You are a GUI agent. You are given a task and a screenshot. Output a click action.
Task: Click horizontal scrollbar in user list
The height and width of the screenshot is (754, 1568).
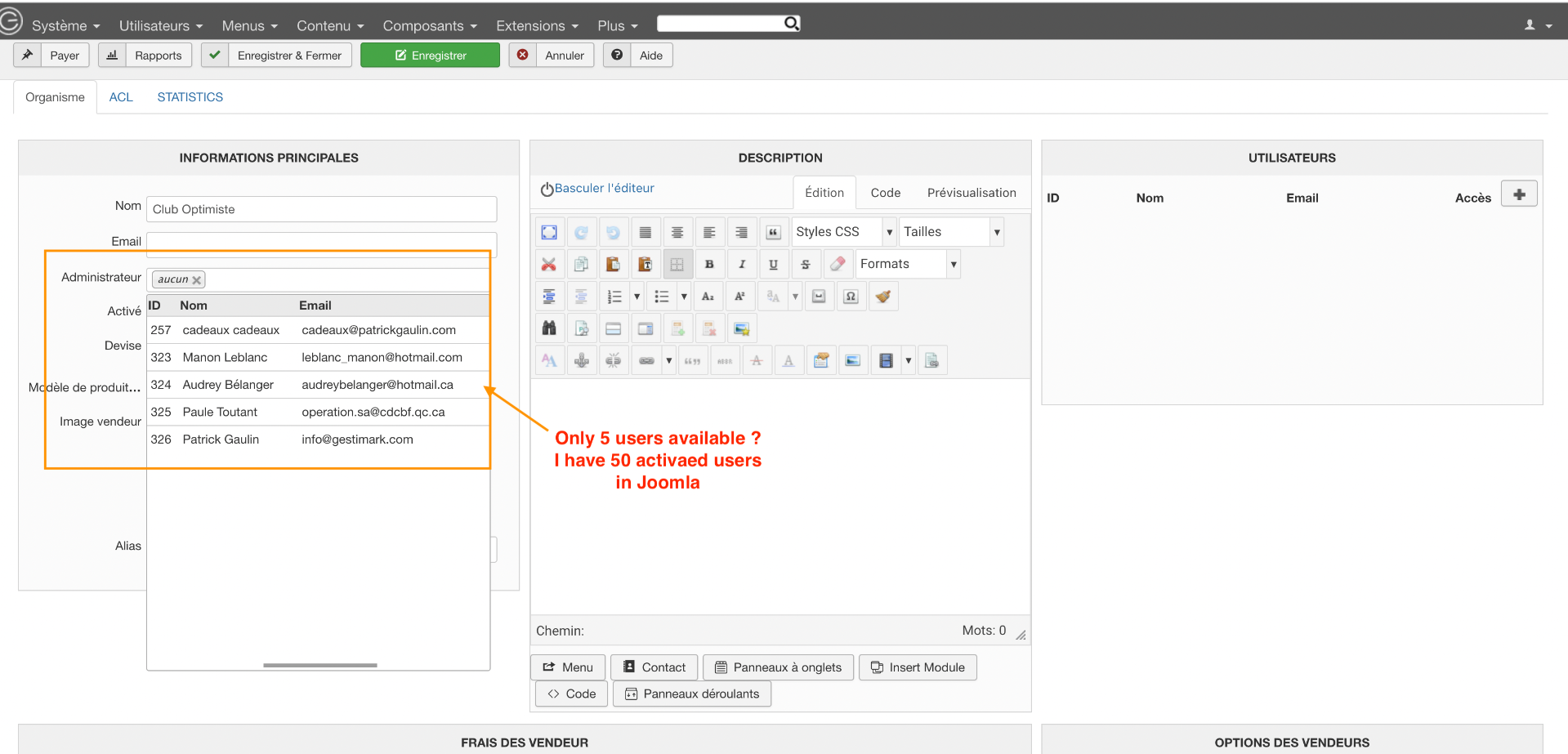click(320, 666)
